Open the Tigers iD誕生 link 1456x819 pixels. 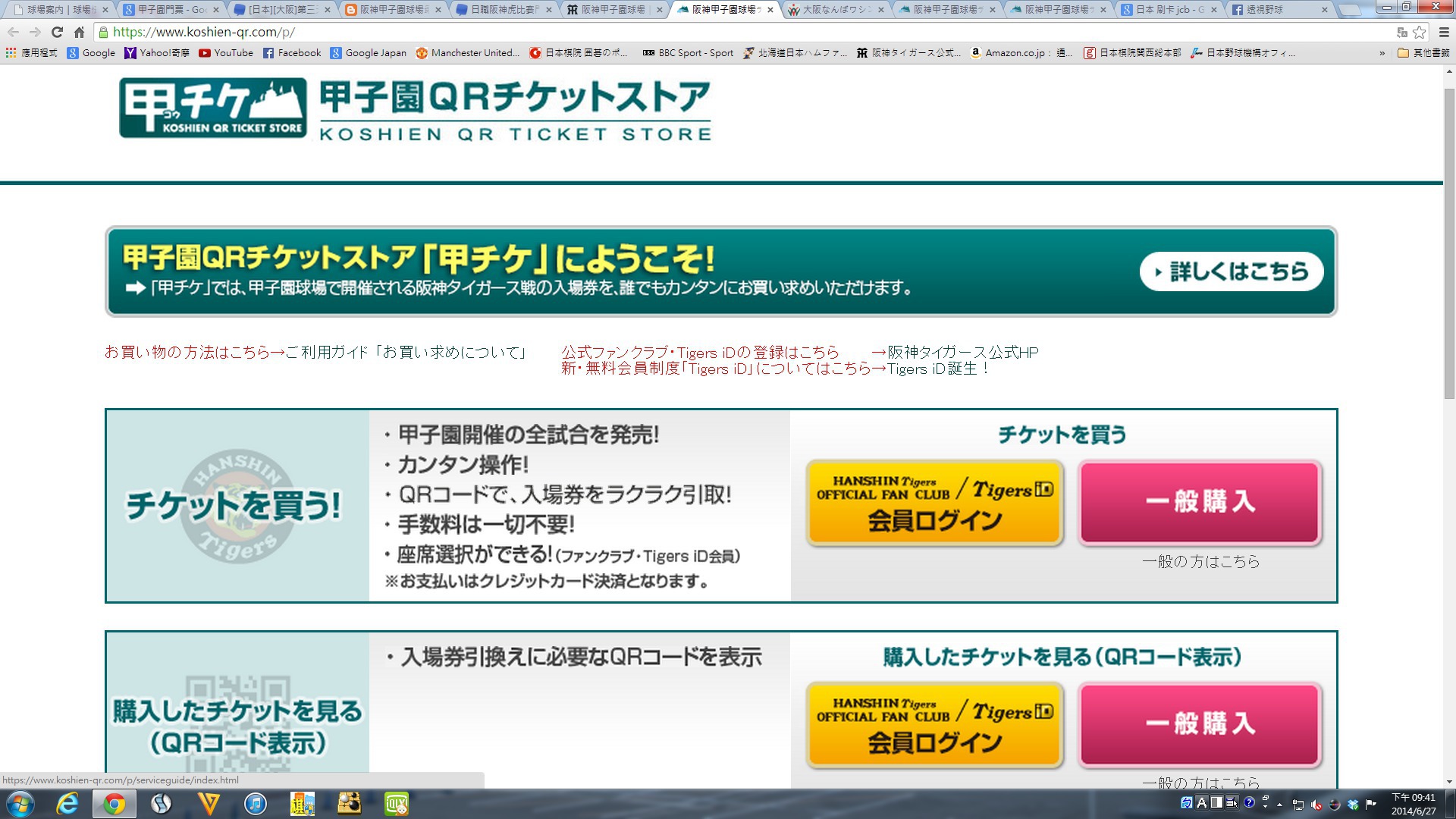939,369
